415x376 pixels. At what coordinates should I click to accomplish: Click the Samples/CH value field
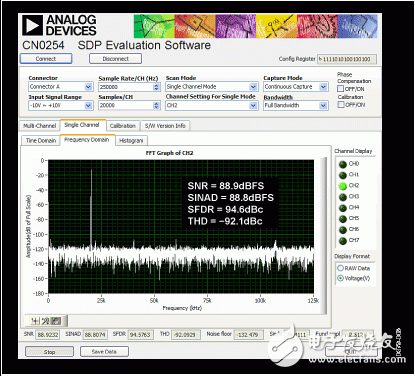tap(126, 106)
